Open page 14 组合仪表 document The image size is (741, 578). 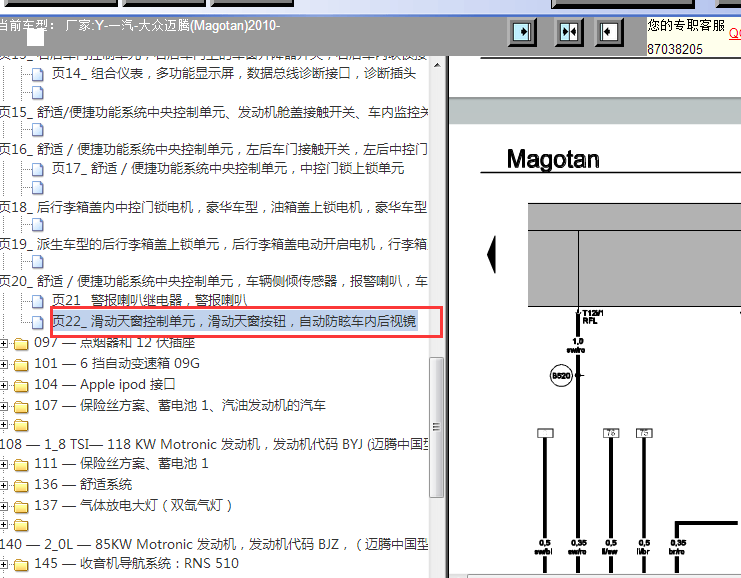point(234,73)
